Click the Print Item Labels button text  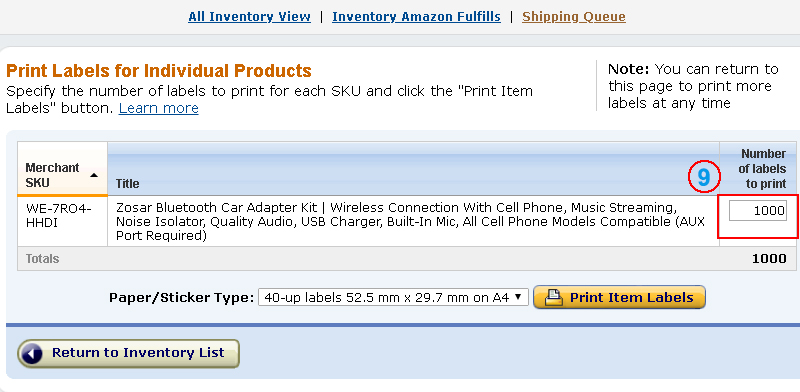632,298
